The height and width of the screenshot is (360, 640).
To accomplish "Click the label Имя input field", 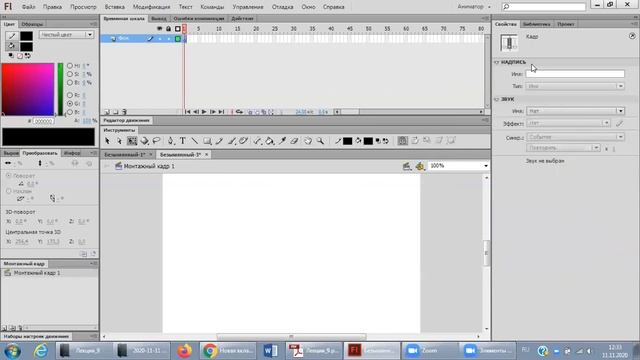I will pyautogui.click(x=575, y=74).
